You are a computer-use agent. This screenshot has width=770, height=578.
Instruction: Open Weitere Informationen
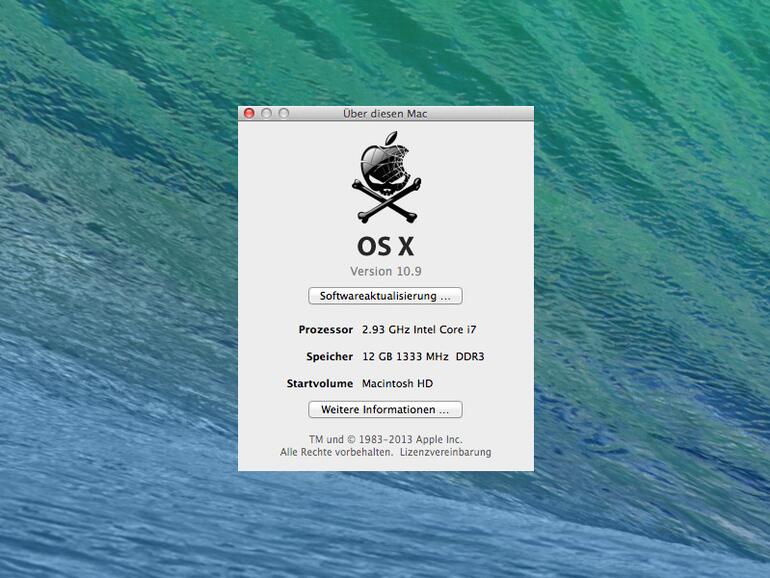click(x=385, y=410)
